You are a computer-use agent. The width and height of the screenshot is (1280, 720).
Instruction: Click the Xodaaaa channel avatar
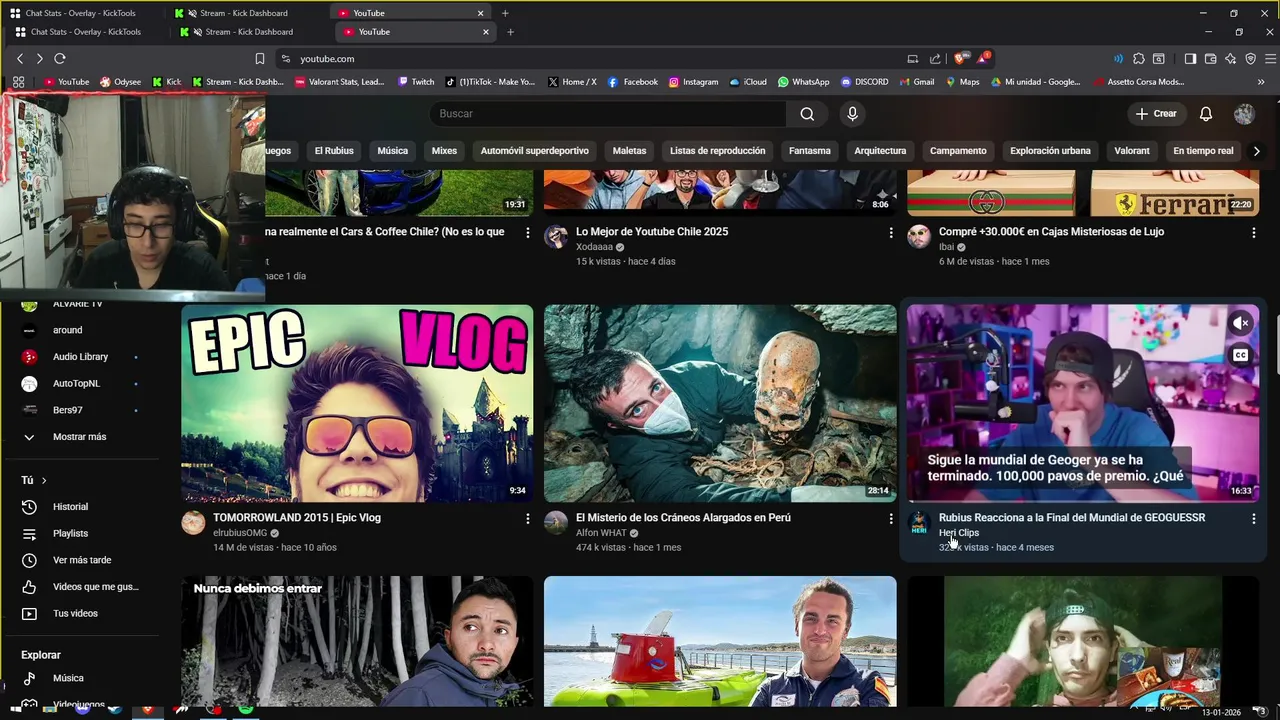[556, 237]
